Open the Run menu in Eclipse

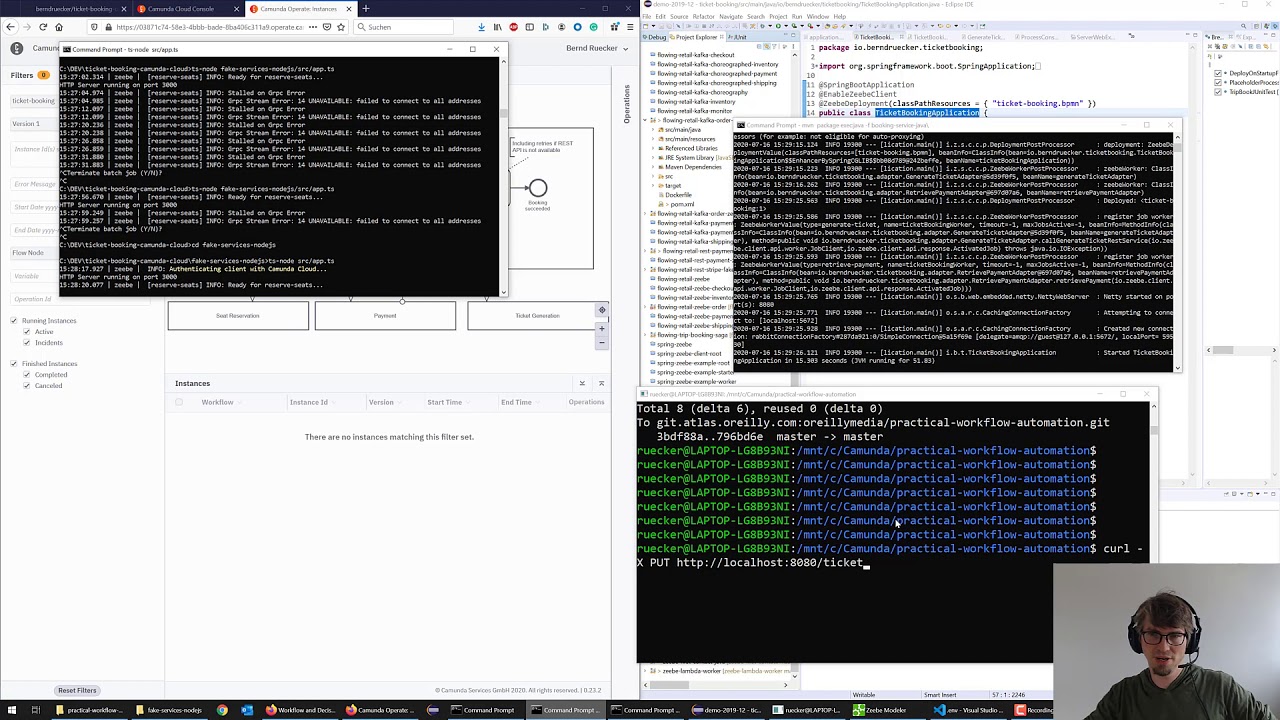797,17
